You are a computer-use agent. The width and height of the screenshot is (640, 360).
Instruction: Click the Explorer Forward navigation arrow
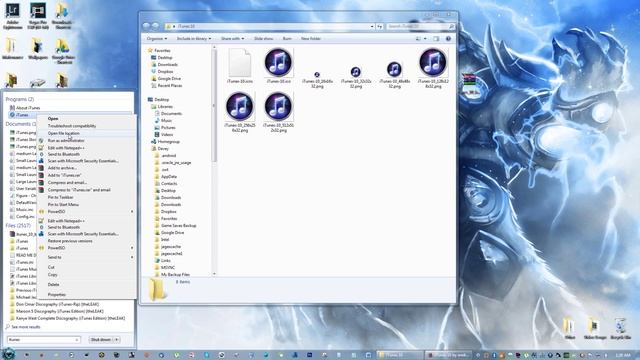[x=156, y=26]
